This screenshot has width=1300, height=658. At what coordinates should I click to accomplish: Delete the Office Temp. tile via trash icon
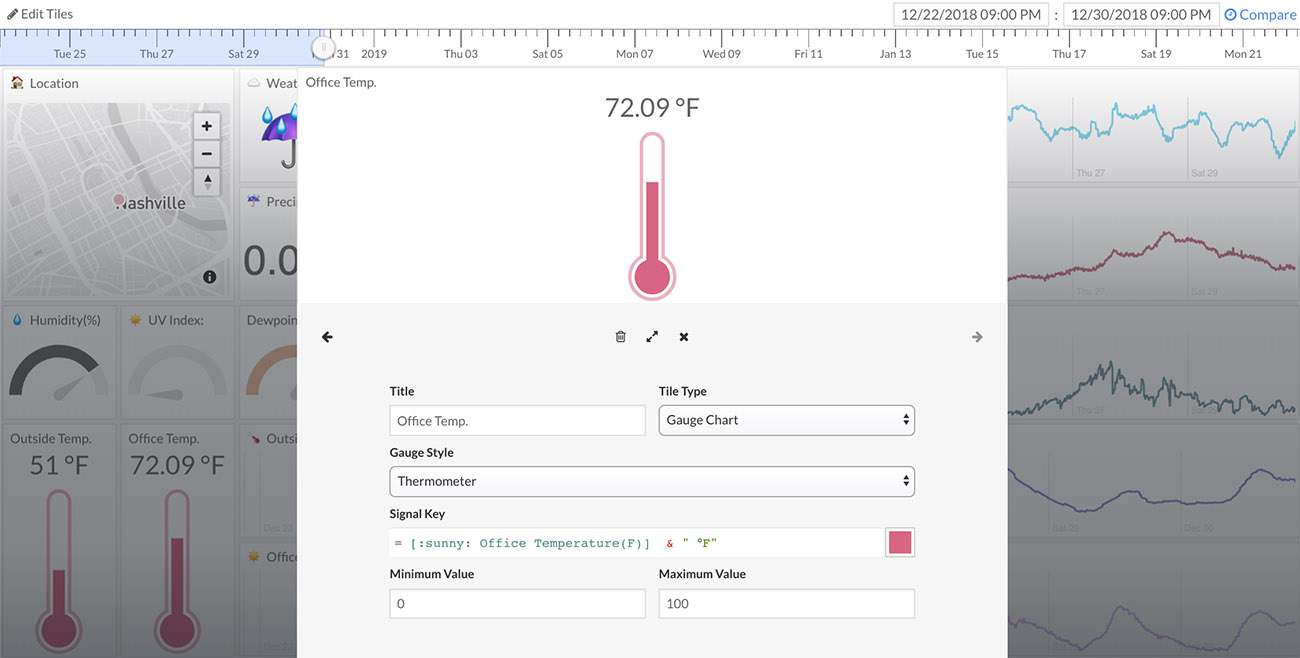(x=620, y=336)
